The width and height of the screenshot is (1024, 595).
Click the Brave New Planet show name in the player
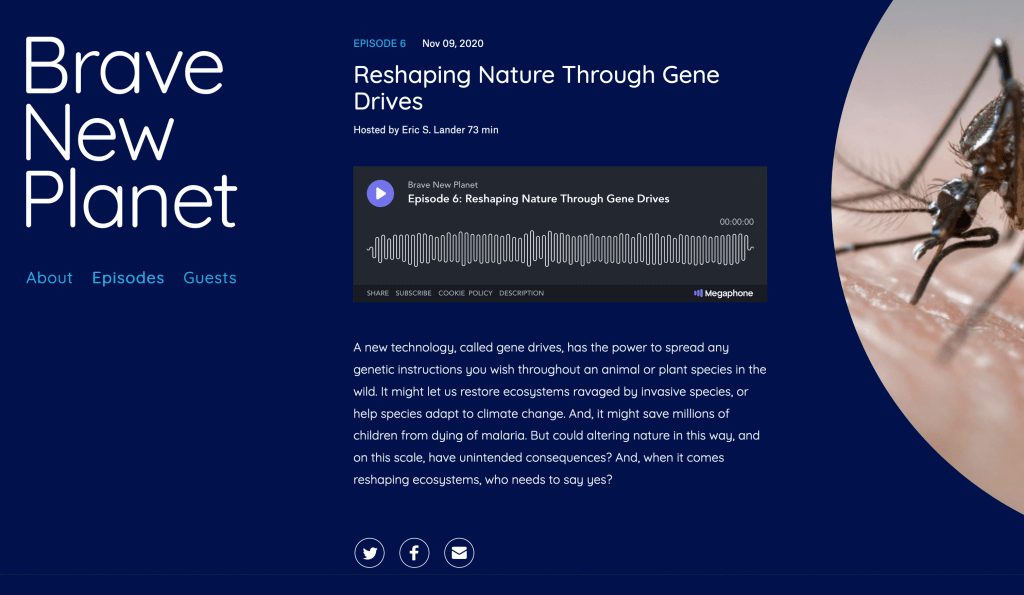[443, 185]
